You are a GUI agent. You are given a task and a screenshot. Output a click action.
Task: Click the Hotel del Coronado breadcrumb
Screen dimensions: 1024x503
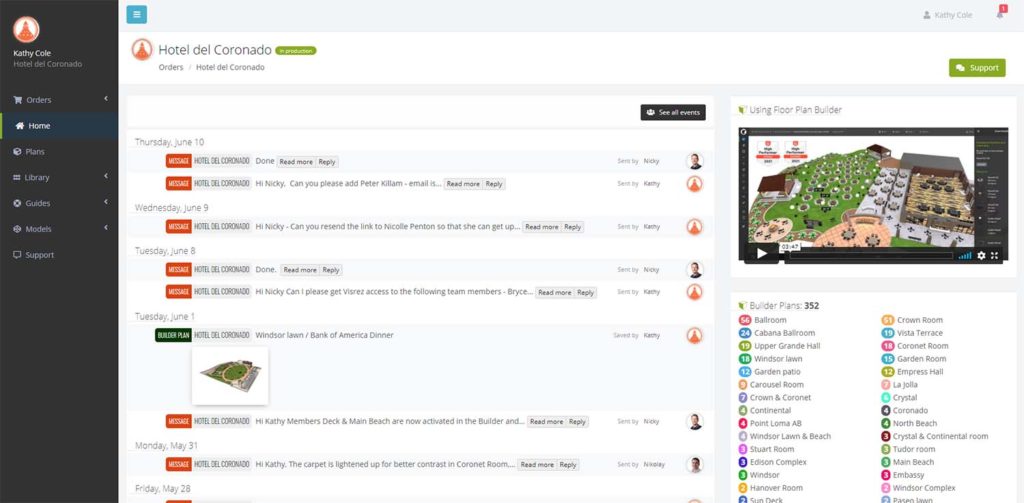pos(230,67)
